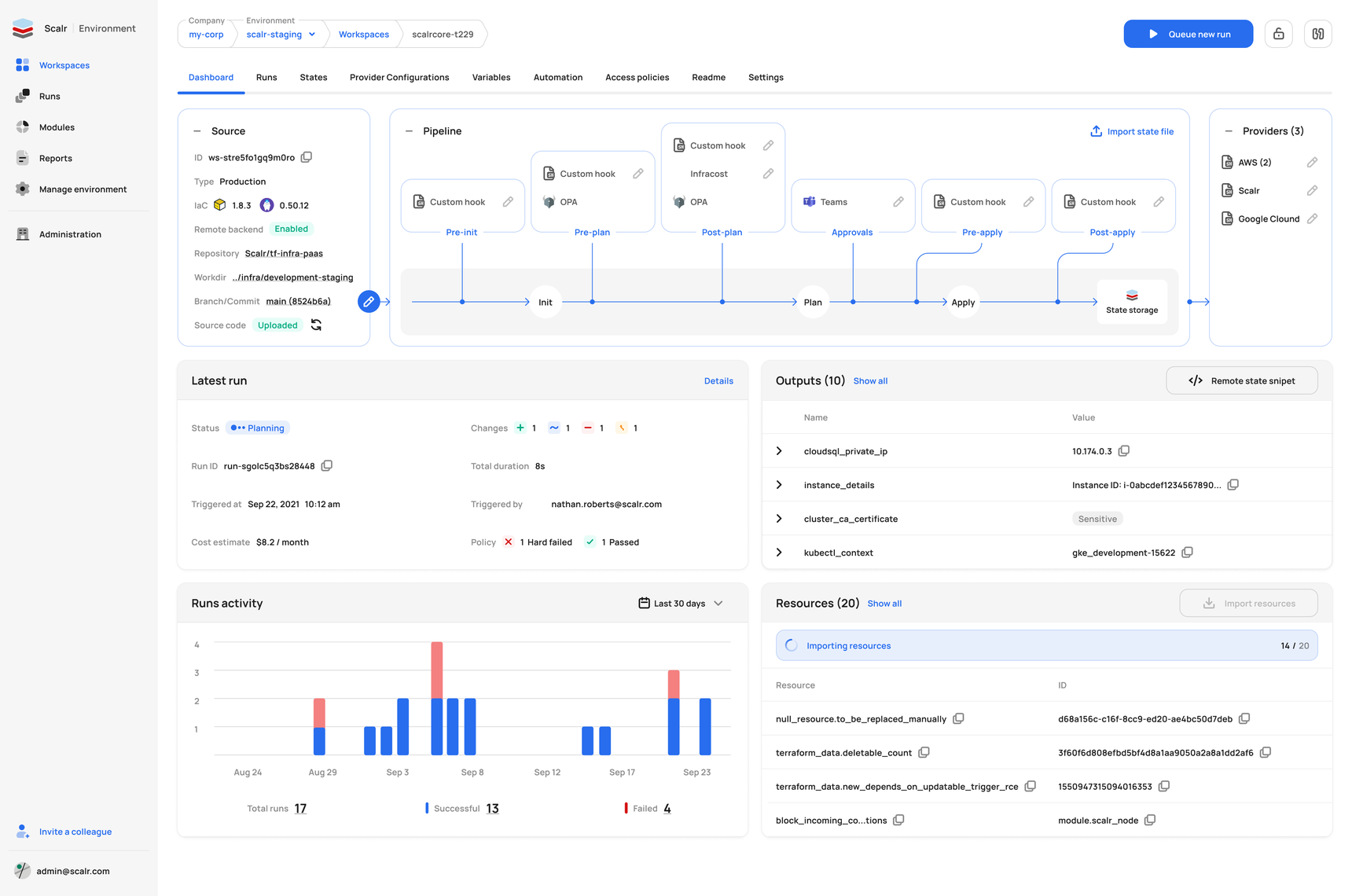Image resolution: width=1352 pixels, height=896 pixels.
Task: Open the Provider Configurations tab
Action: 399,77
